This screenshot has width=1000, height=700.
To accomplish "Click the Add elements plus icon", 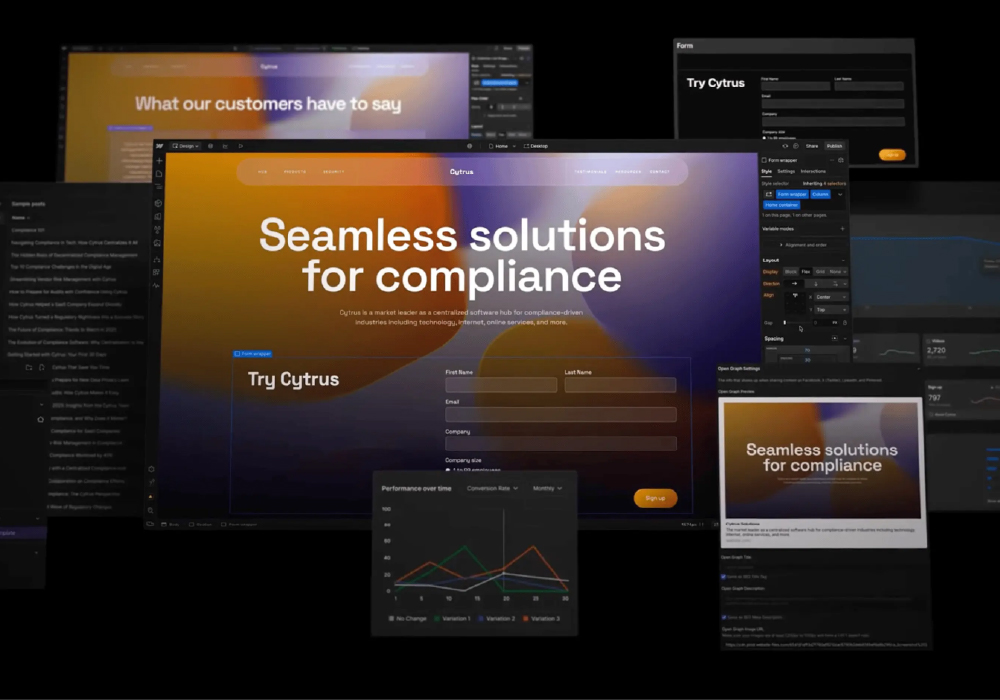I will click(x=159, y=161).
